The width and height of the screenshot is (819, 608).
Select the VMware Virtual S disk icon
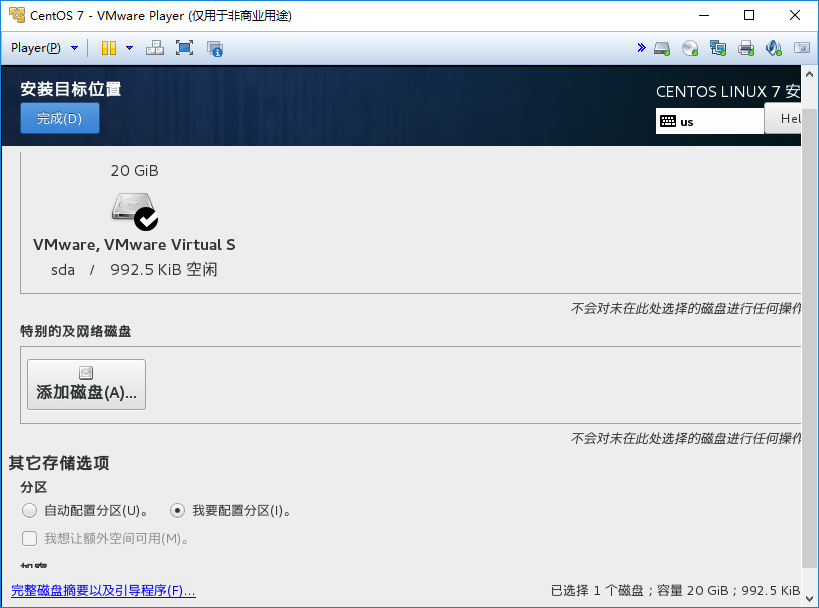134,211
